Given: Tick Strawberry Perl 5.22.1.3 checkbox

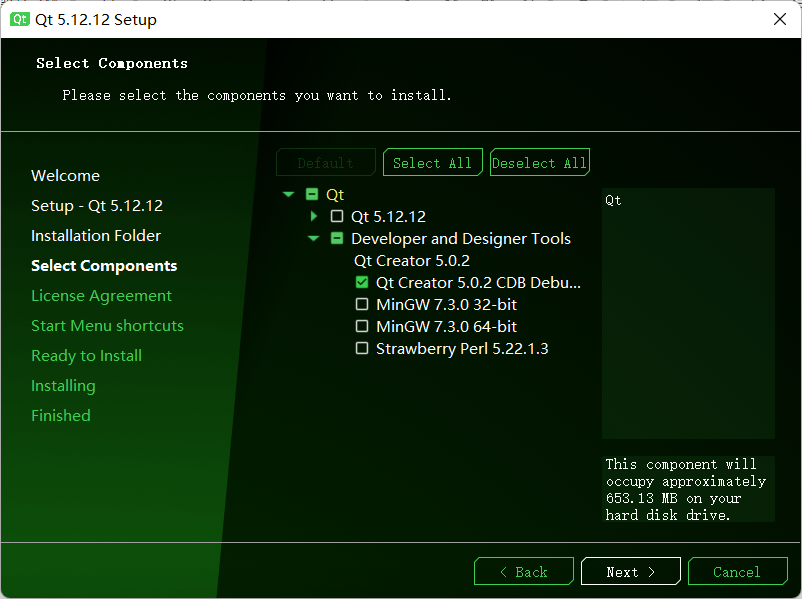Looking at the screenshot, I should (362, 348).
